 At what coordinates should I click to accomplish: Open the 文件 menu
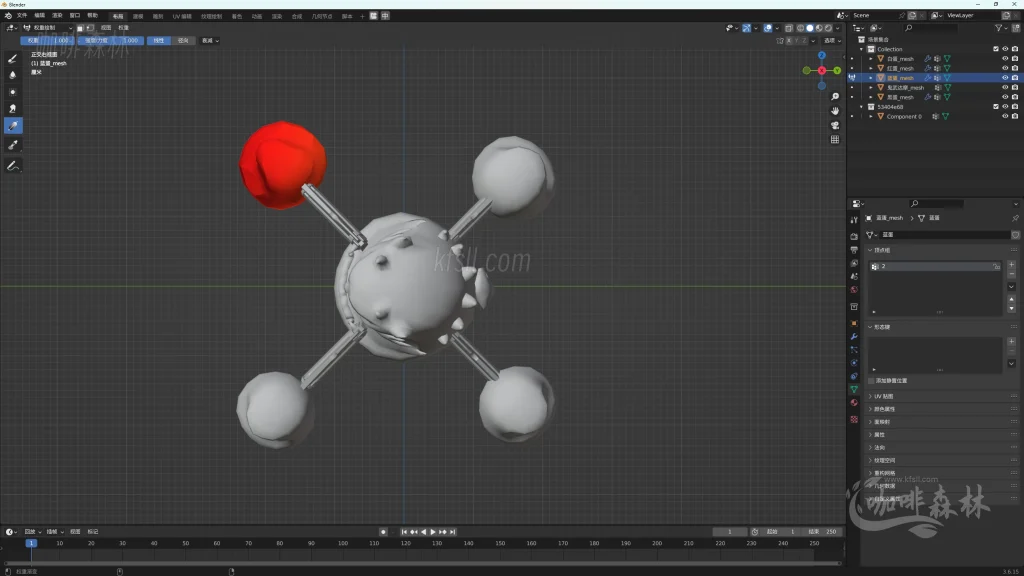click(x=22, y=16)
